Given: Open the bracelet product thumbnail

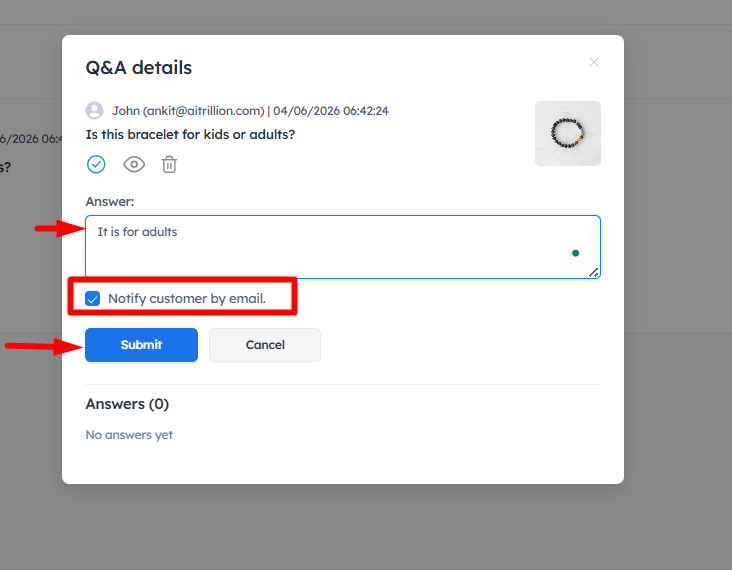Looking at the screenshot, I should pos(568,133).
